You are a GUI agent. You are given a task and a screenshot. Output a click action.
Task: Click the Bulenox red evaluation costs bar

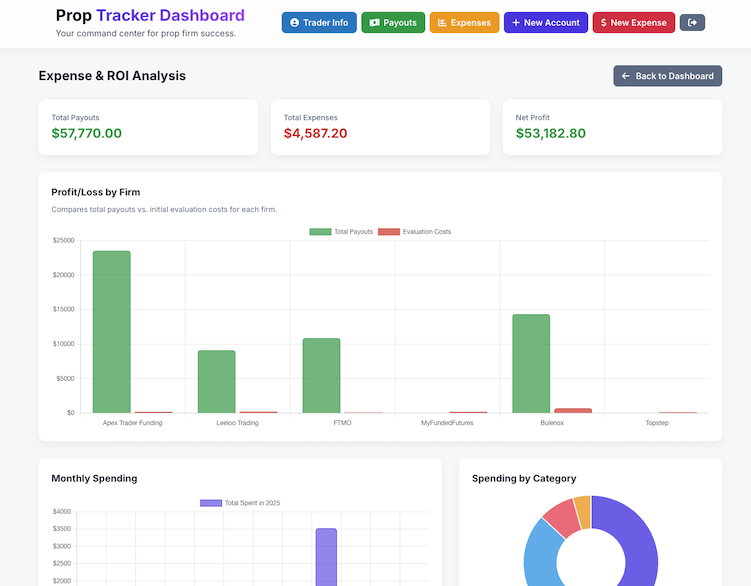[x=573, y=410]
